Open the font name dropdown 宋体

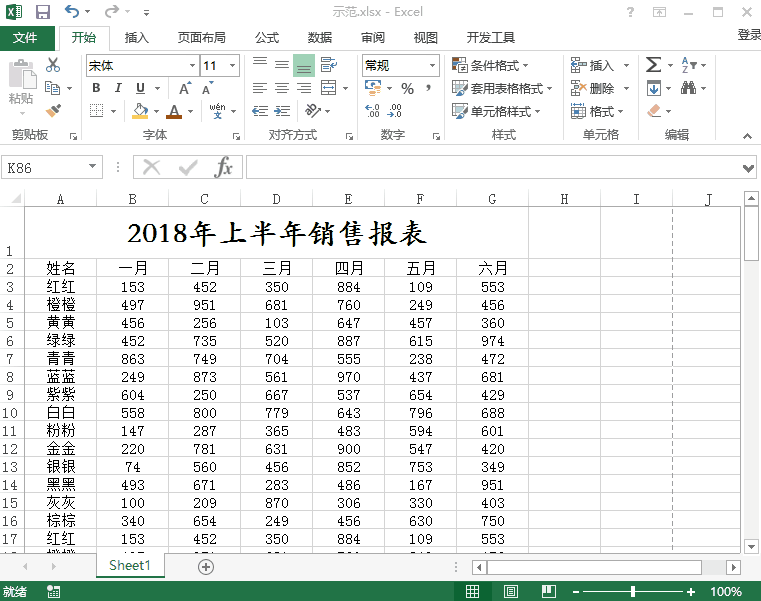pos(193,66)
